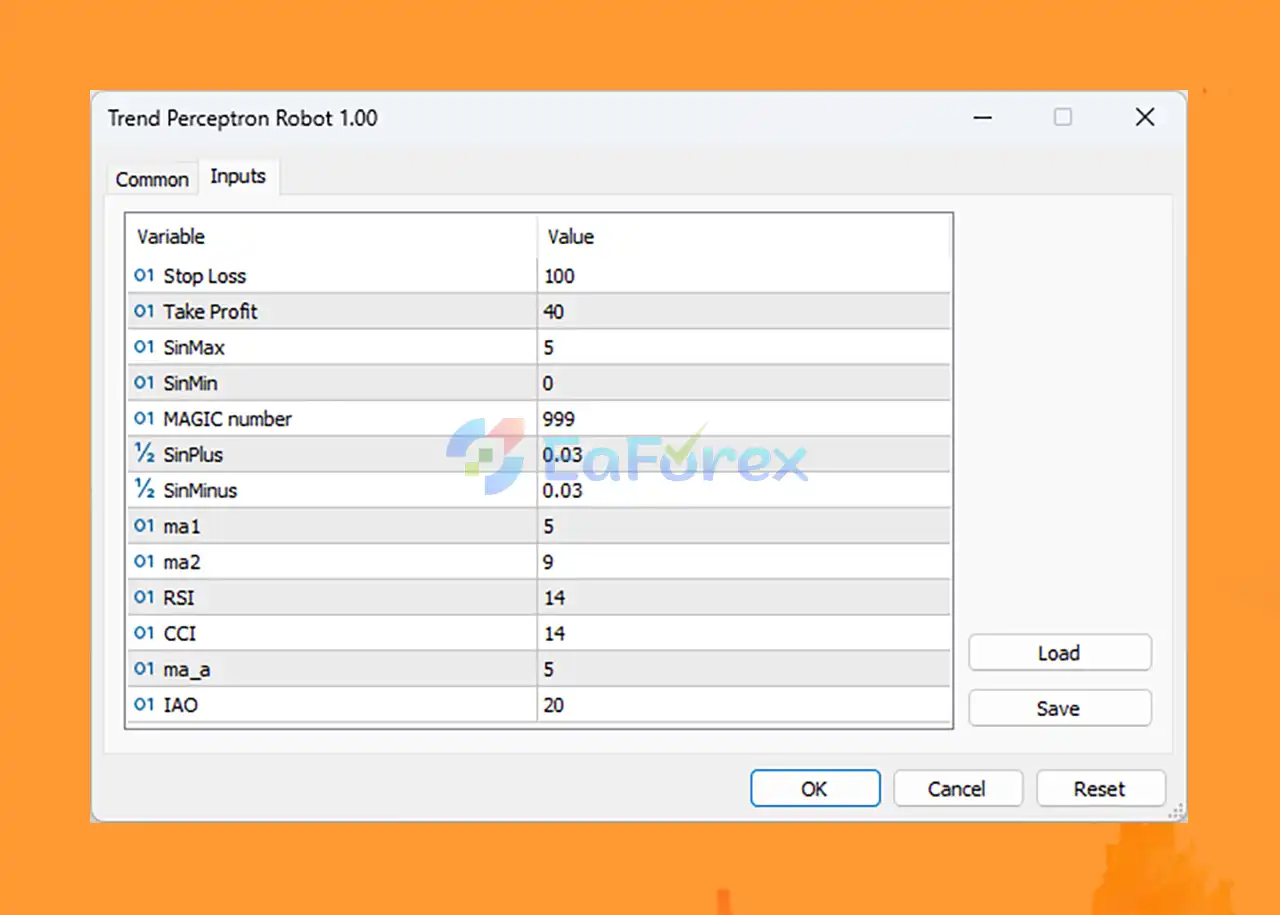The width and height of the screenshot is (1280, 915).
Task: Select the ma1 variable name
Action: pyautogui.click(x=182, y=526)
